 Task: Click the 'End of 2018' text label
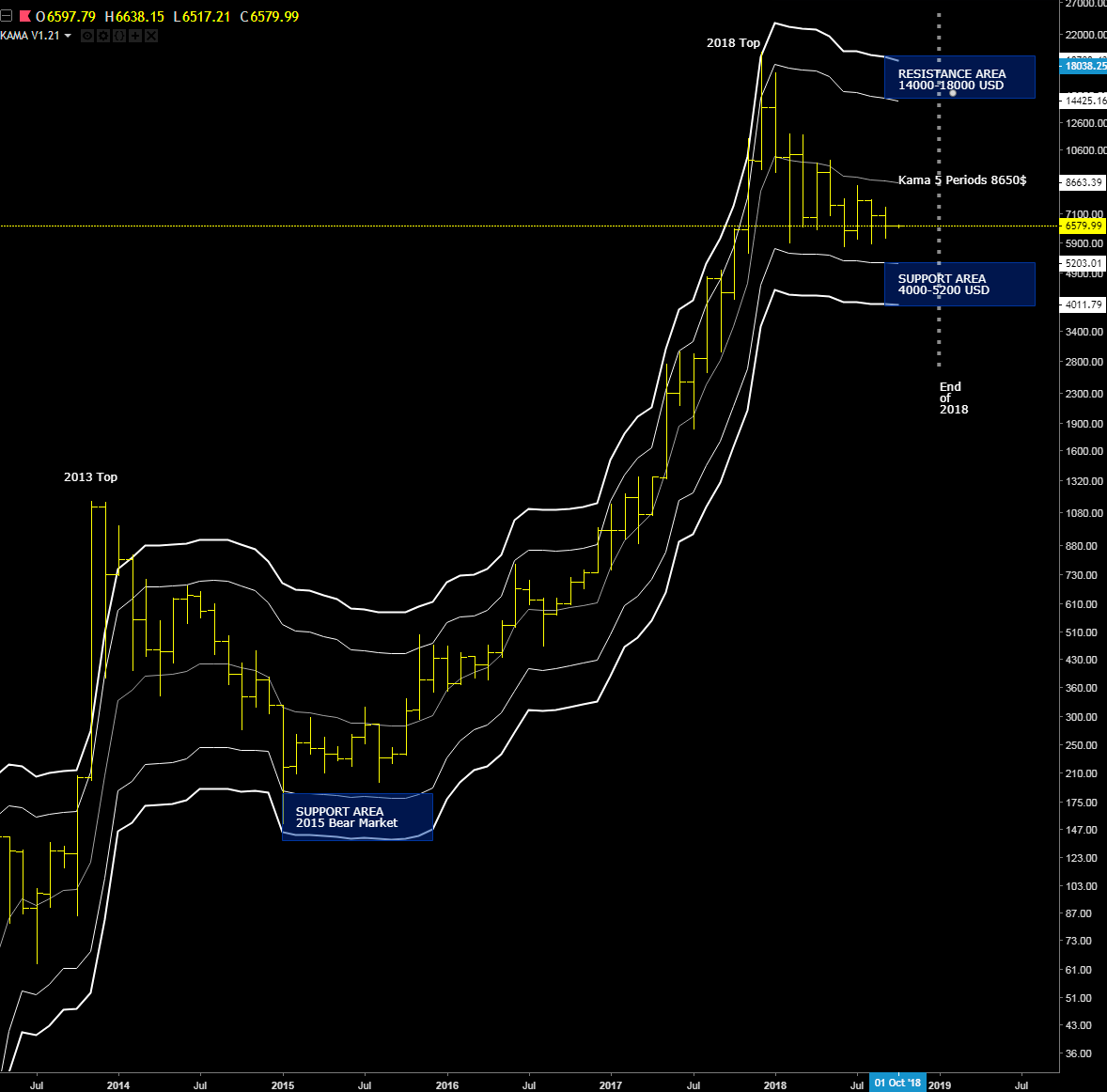[x=953, y=398]
